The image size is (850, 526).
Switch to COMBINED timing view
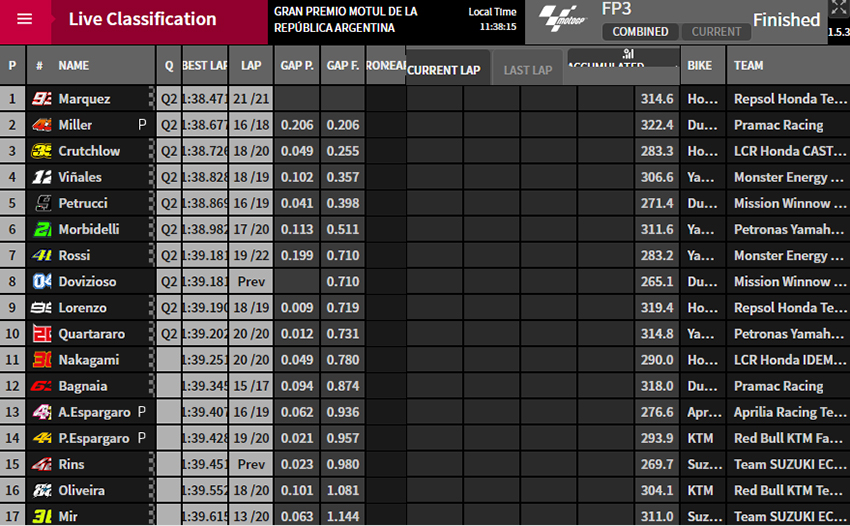[640, 32]
